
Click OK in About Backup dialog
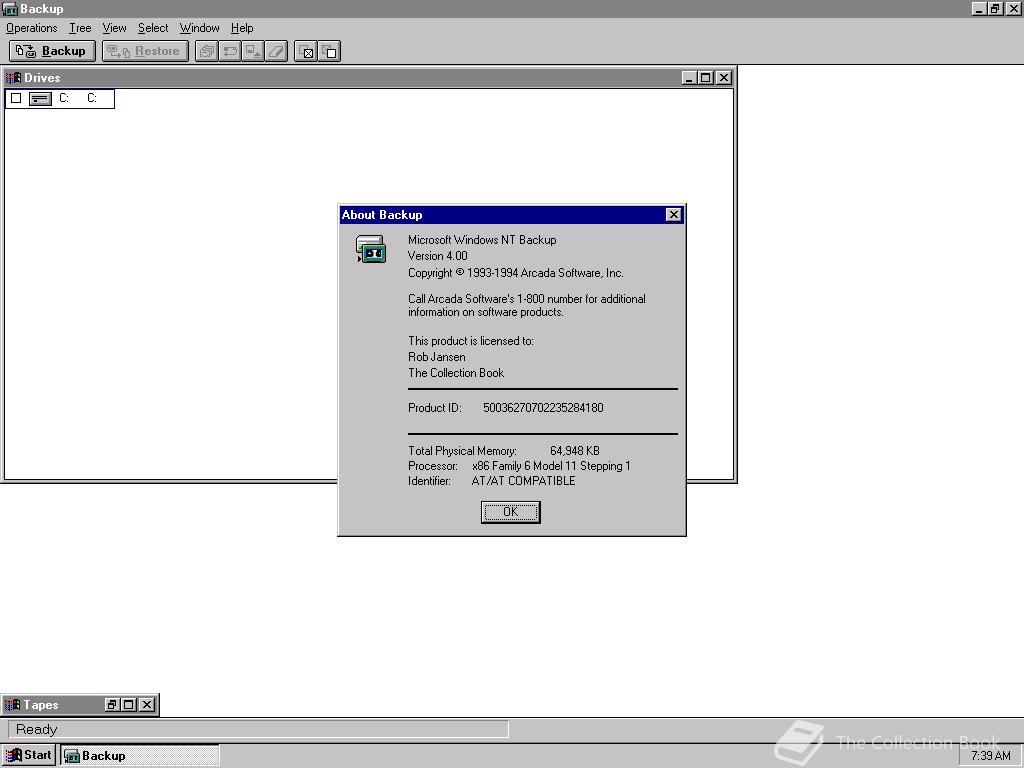(511, 512)
